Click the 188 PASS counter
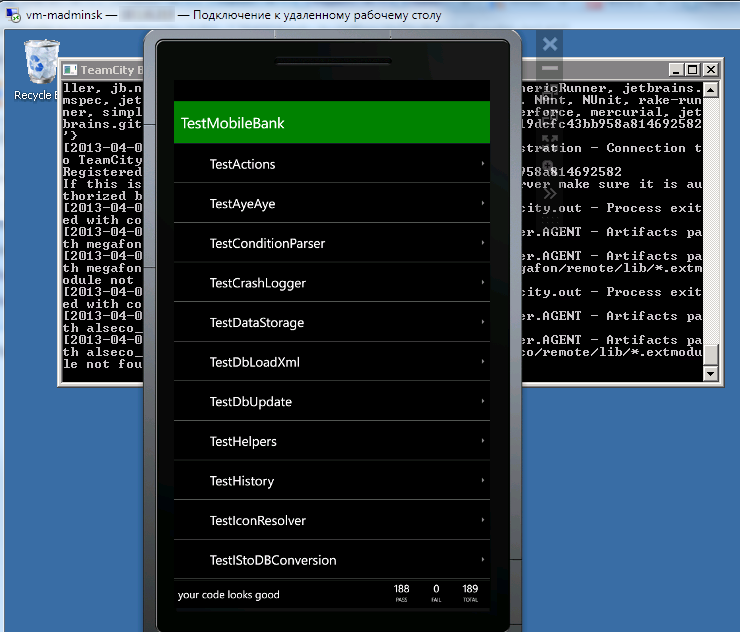Viewport: 740px width, 632px height. [402, 593]
